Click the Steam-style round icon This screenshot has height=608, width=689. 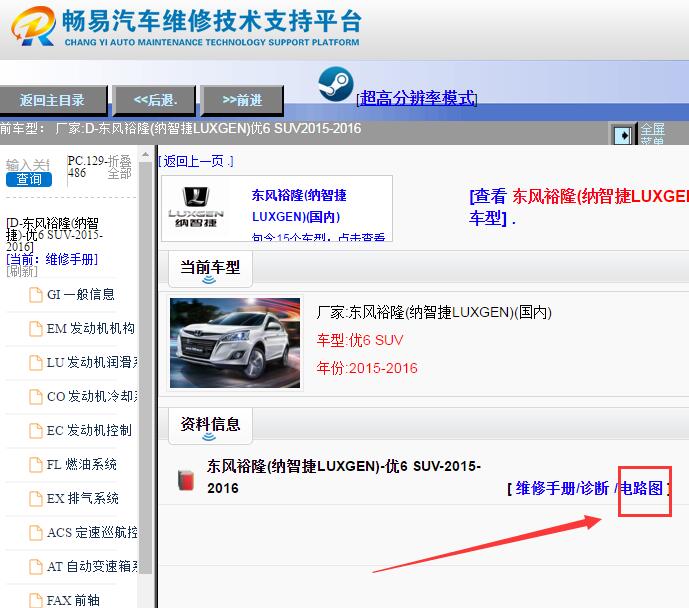336,84
